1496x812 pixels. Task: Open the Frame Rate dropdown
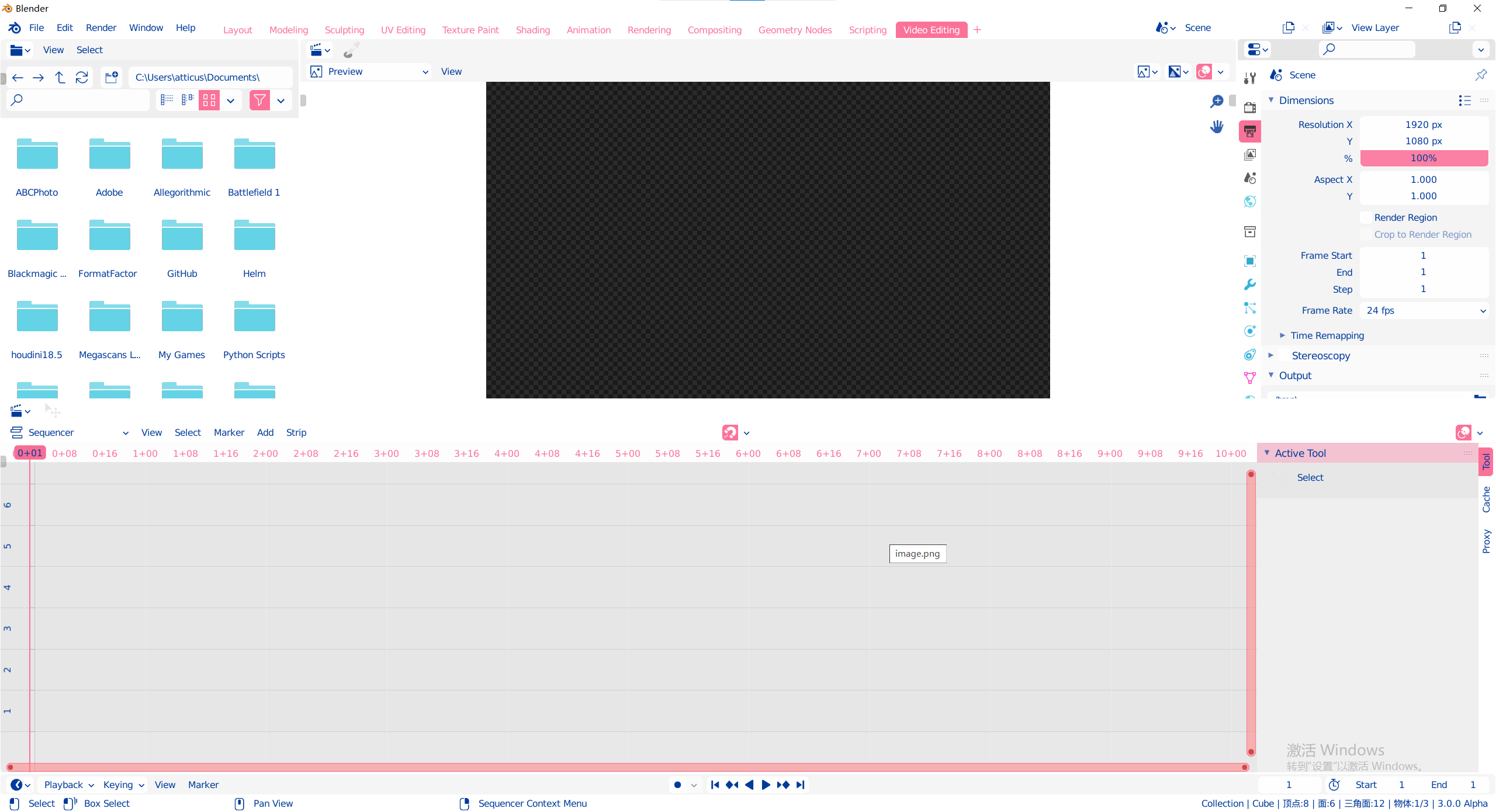[1424, 311]
